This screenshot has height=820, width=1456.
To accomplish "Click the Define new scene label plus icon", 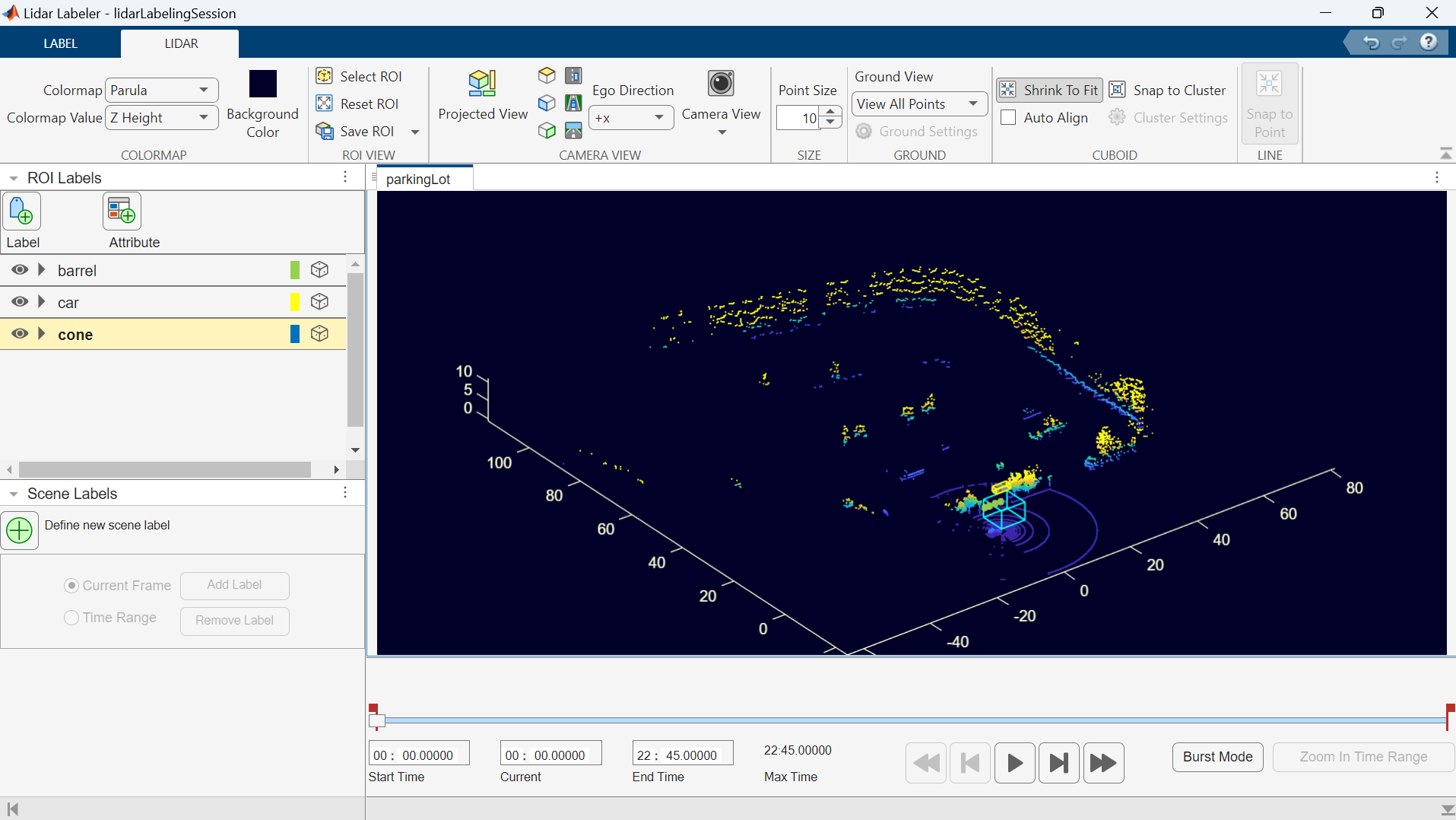I will pos(20,530).
